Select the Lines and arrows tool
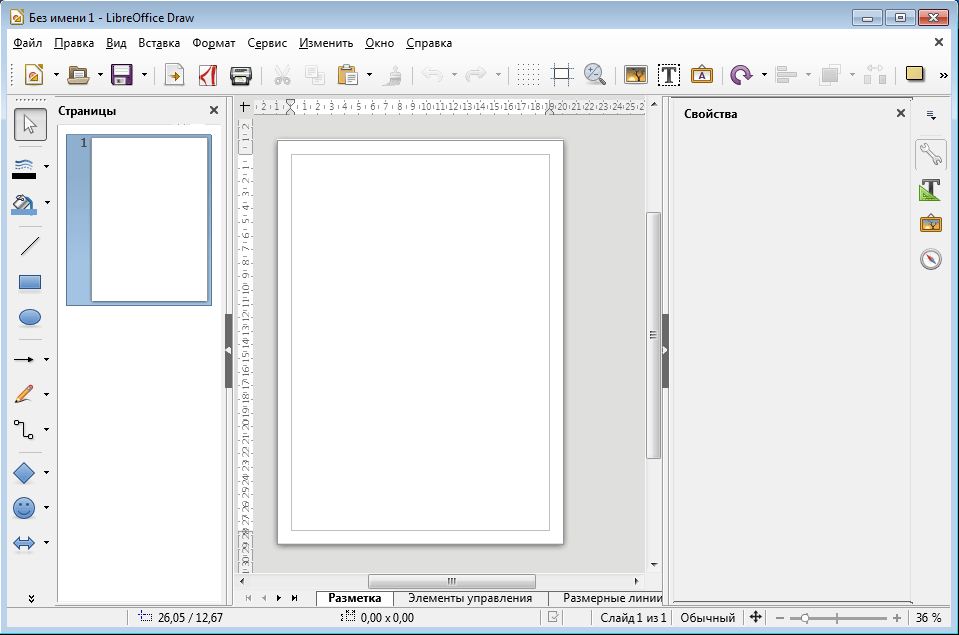This screenshot has width=959, height=635. click(24, 360)
